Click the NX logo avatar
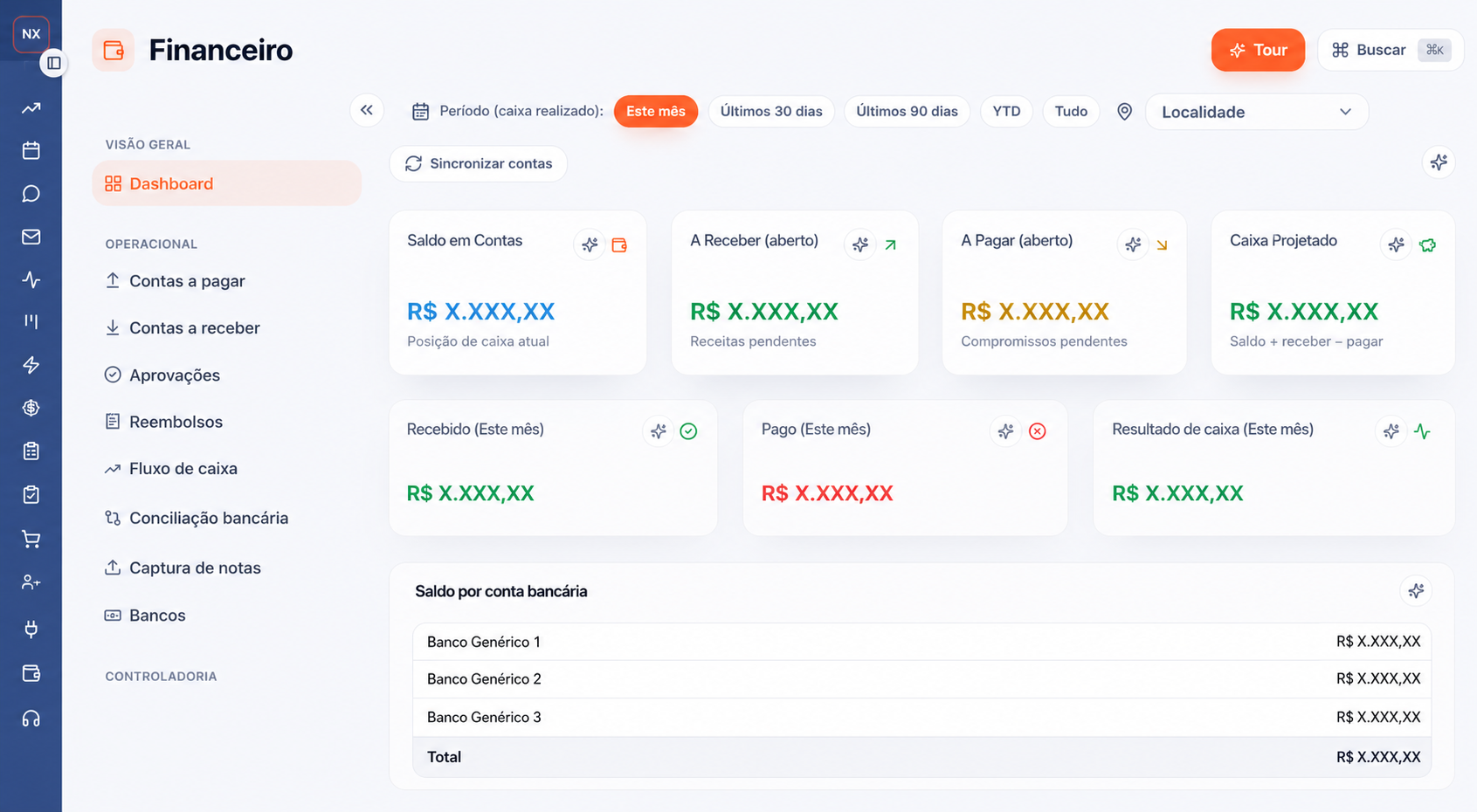The image size is (1477, 812). [31, 34]
